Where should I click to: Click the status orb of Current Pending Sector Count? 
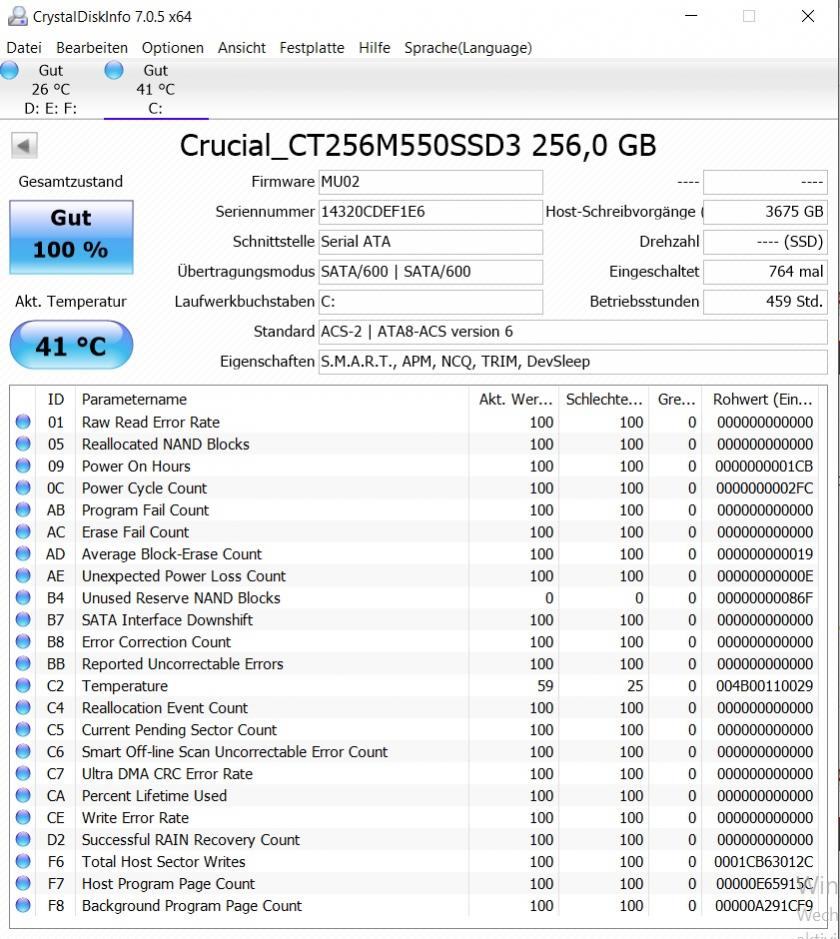23,729
